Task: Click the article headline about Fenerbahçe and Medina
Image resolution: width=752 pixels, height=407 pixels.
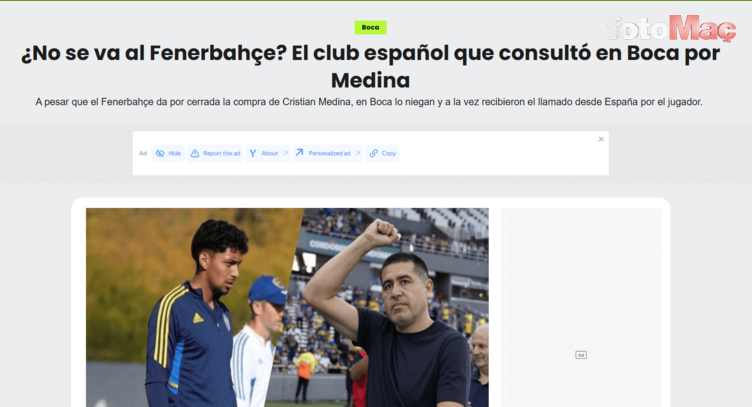Action: pos(370,67)
